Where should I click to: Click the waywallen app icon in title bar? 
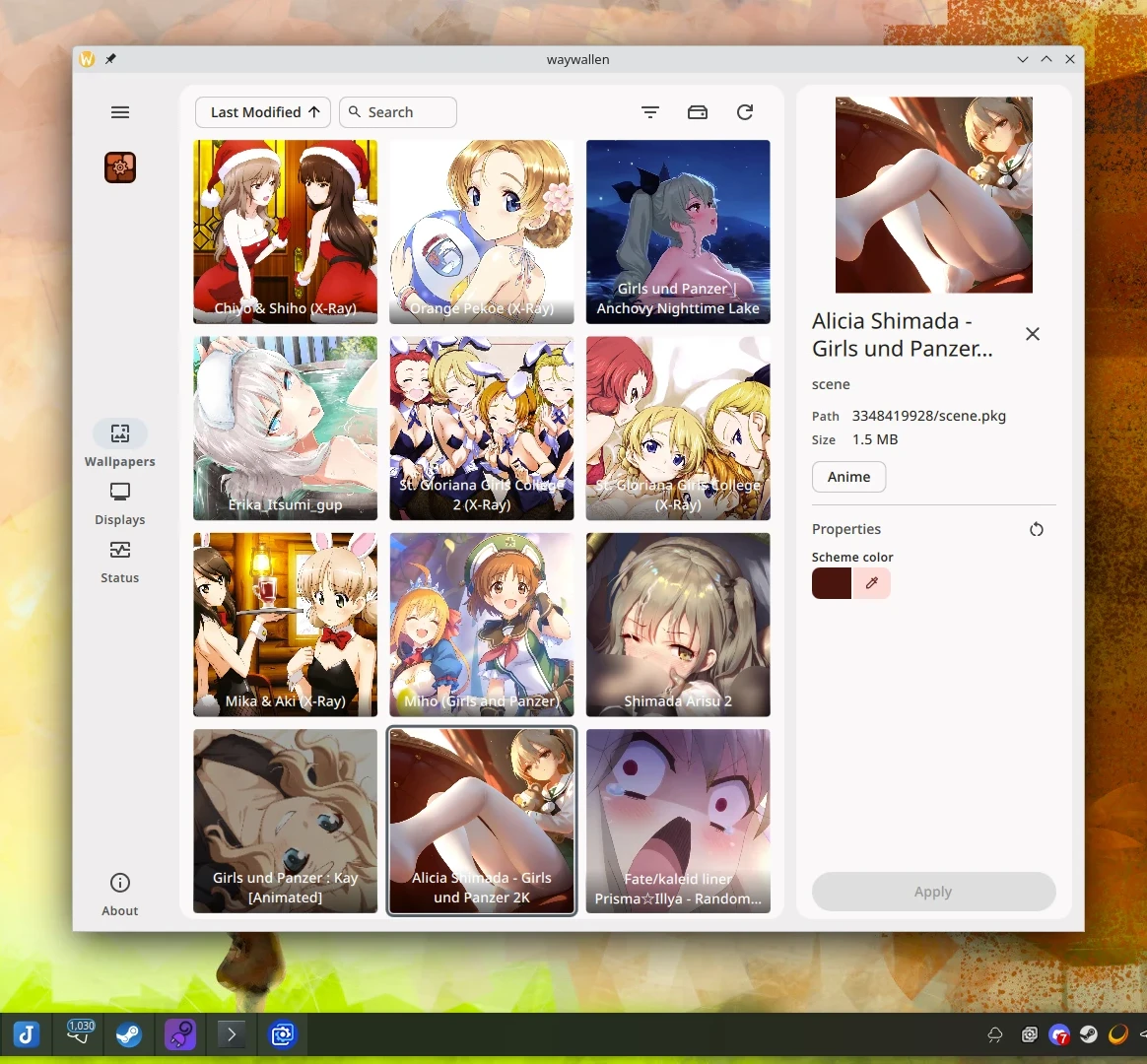(87, 58)
